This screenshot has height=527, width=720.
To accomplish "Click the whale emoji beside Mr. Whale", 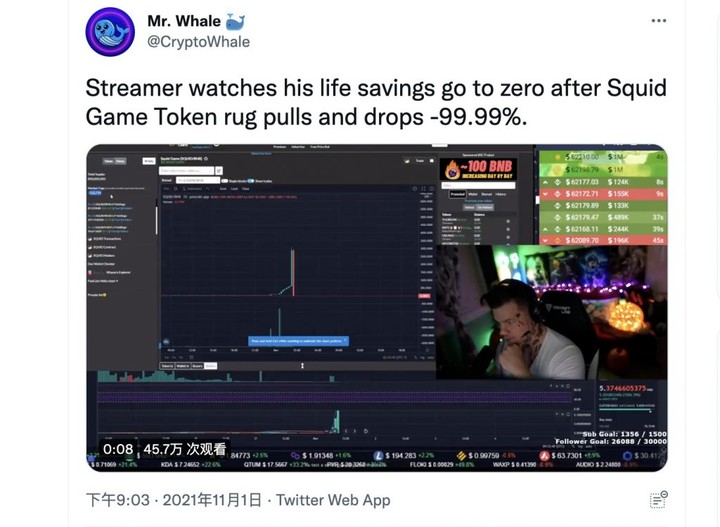I will [236, 21].
